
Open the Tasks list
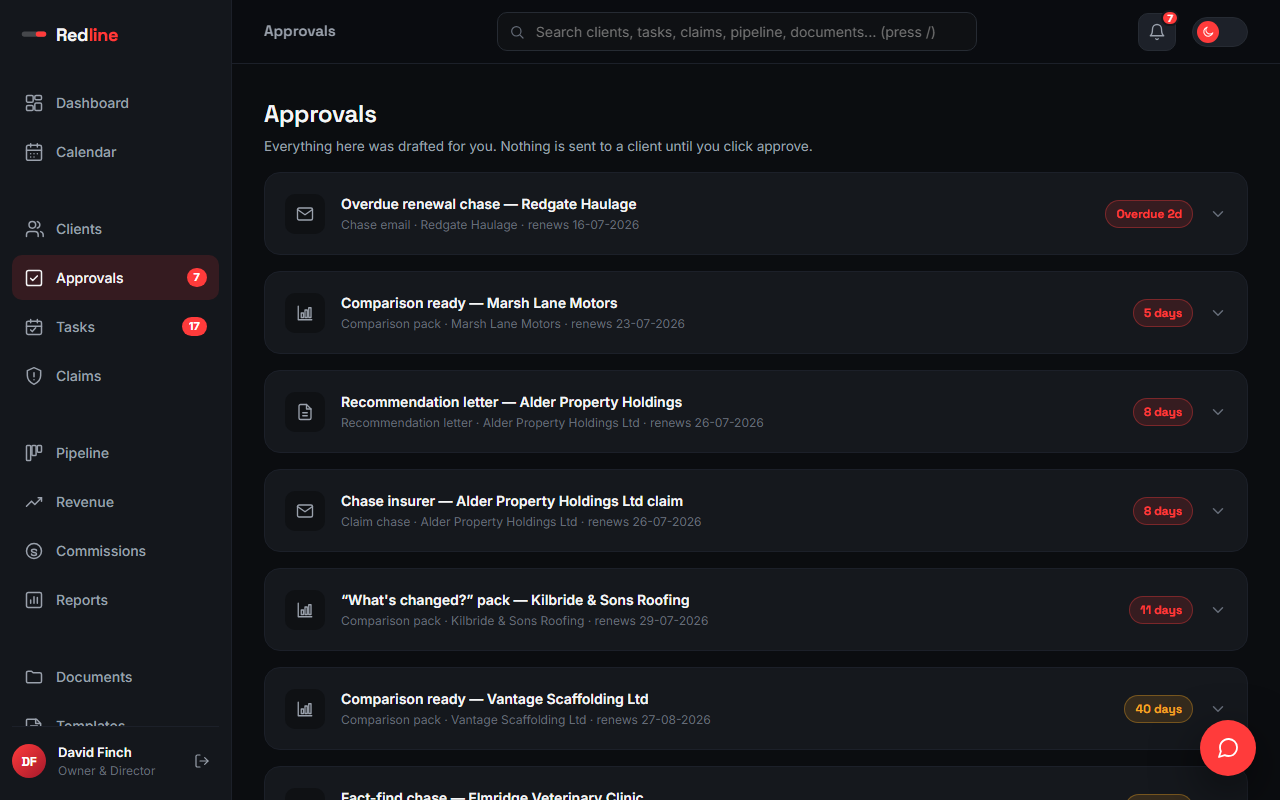(115, 327)
